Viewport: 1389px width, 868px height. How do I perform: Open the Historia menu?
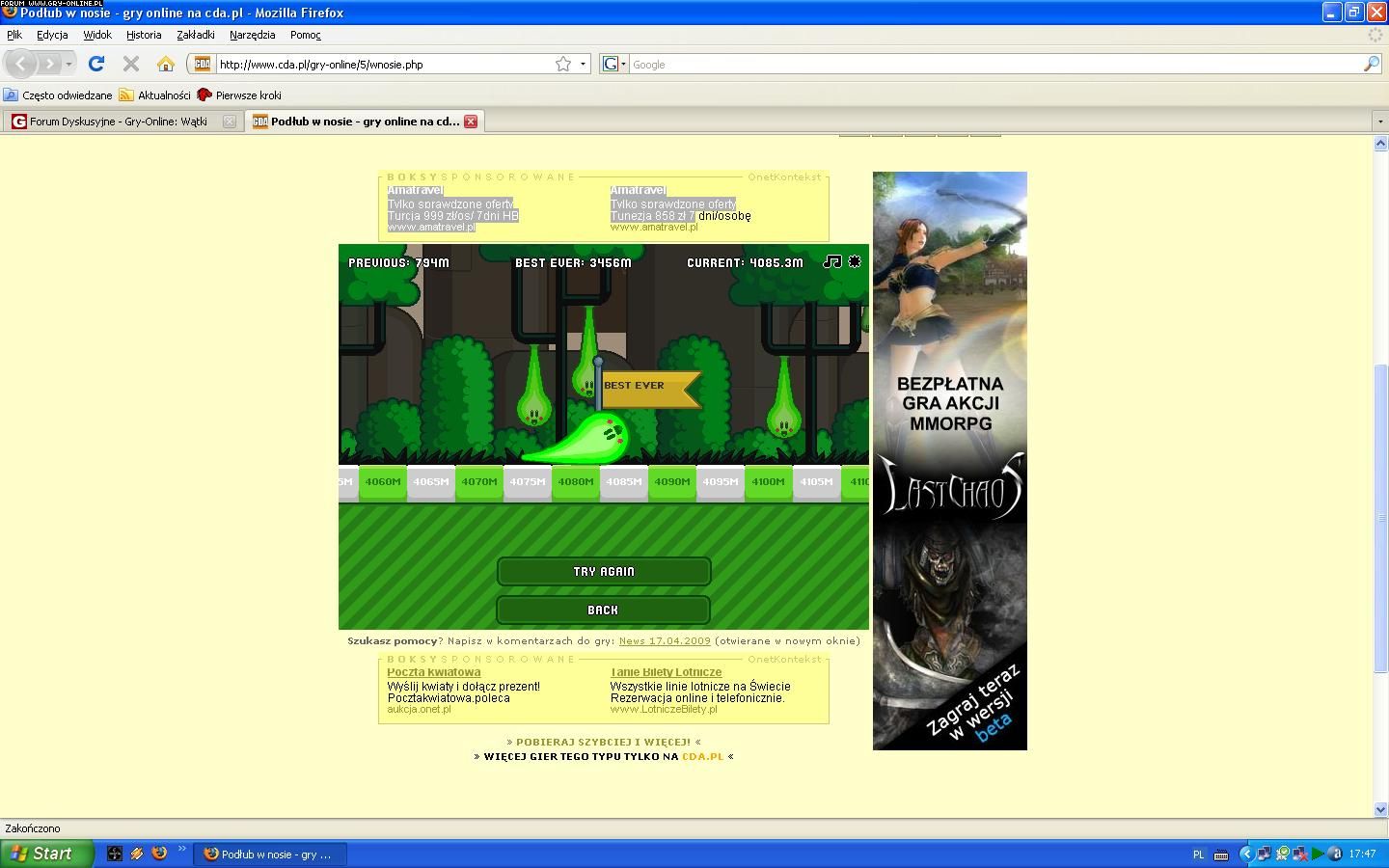[144, 35]
